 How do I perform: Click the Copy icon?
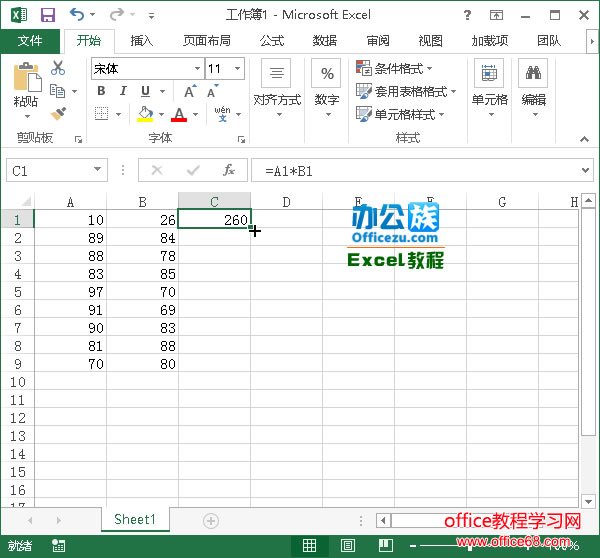(58, 91)
